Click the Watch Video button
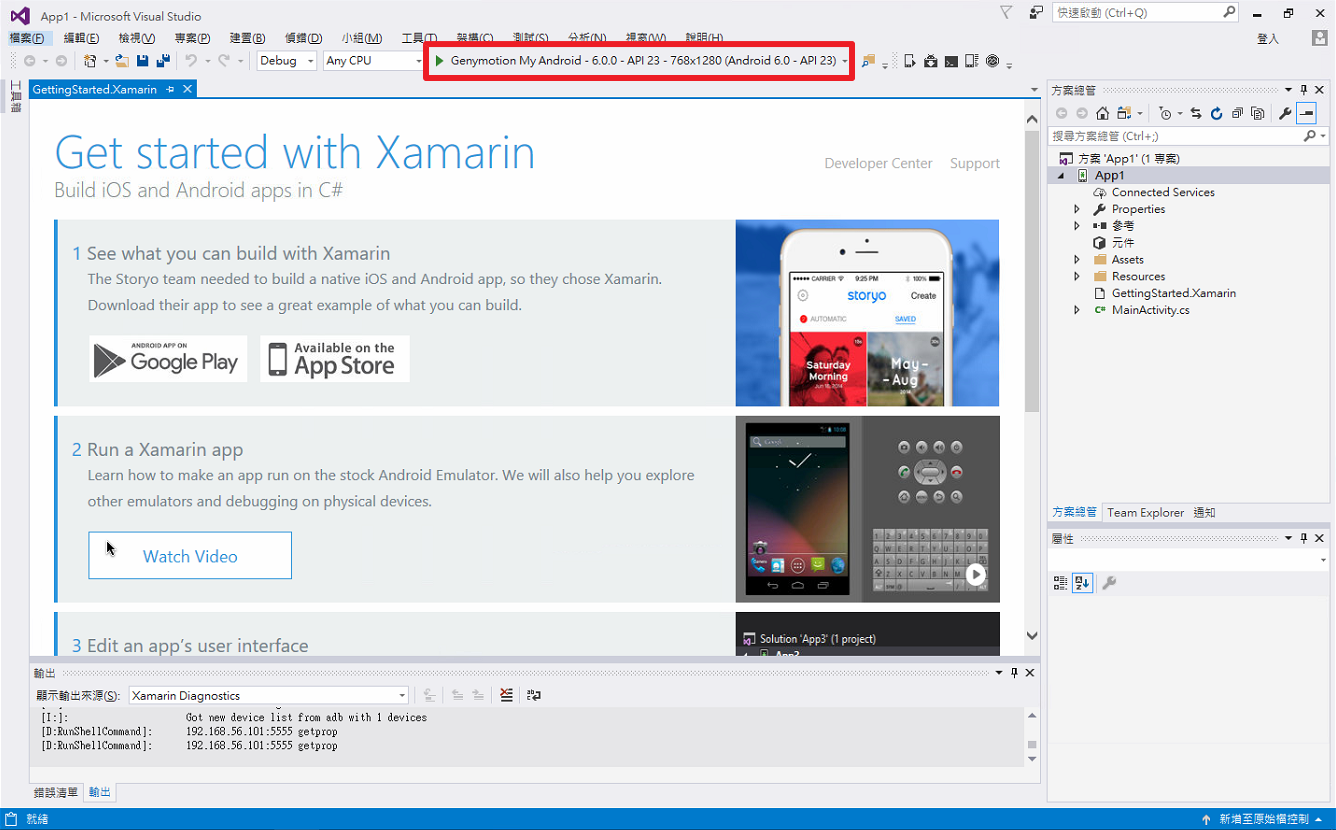 tap(190, 556)
